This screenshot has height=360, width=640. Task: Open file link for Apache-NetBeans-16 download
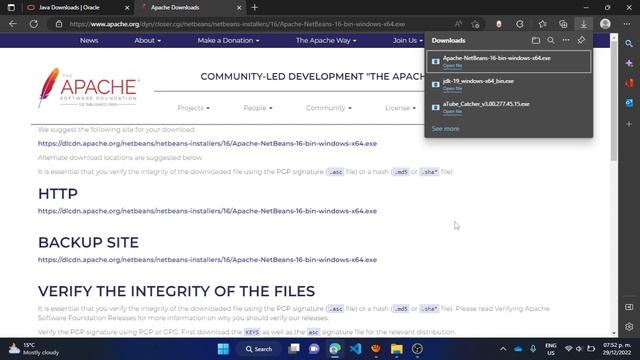point(452,66)
